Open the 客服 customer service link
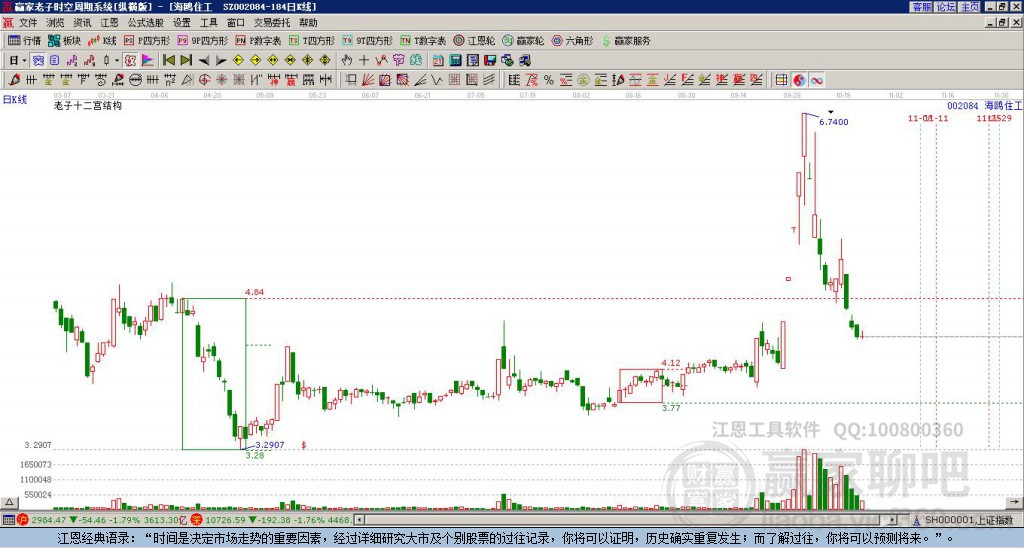 pos(922,7)
